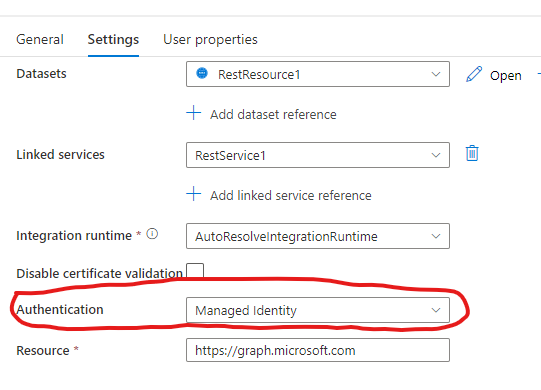Click the partial plus icon right of Open
The height and width of the screenshot is (390, 541).
click(539, 74)
